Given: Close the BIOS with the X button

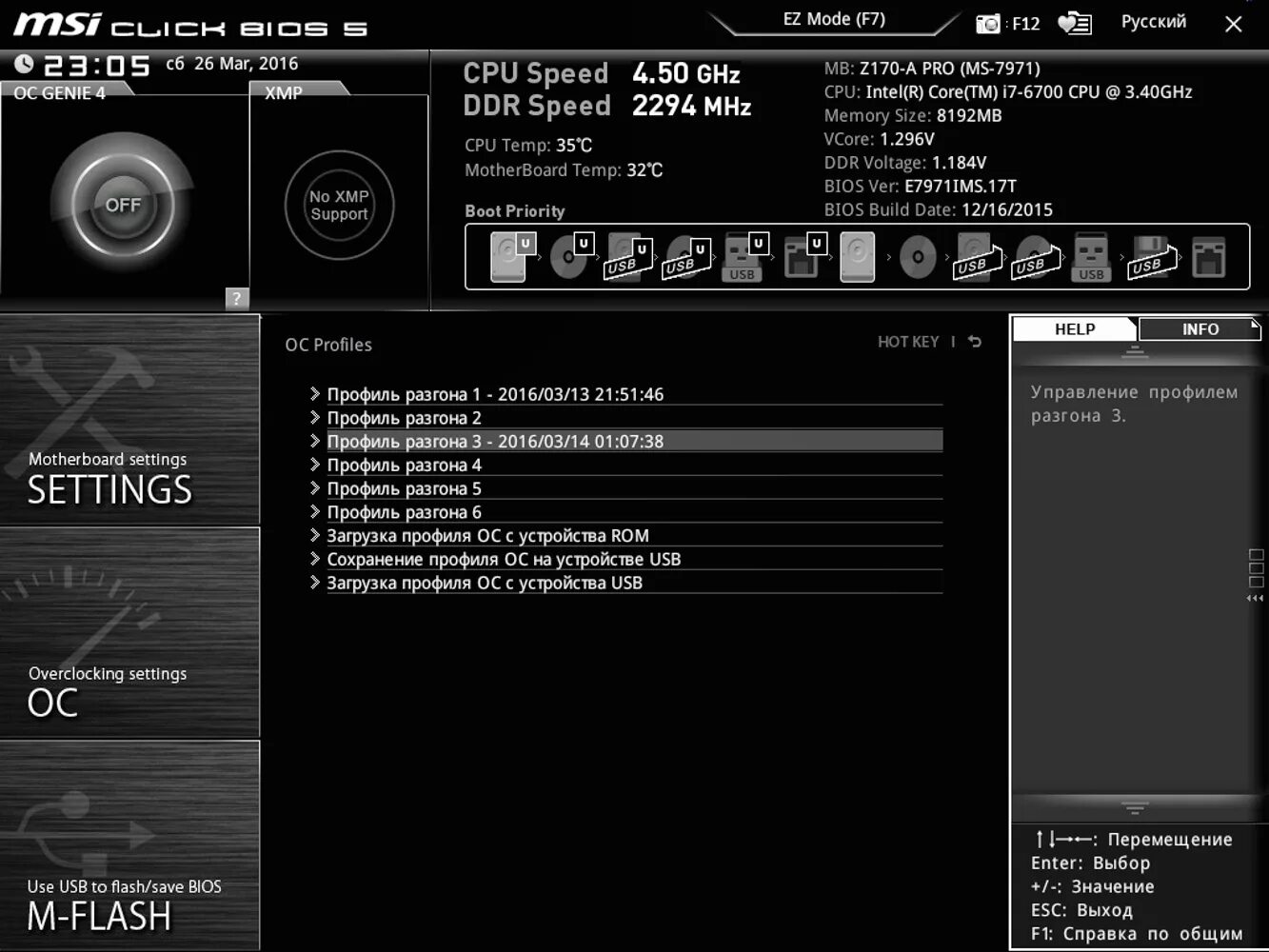Looking at the screenshot, I should pos(1233,24).
